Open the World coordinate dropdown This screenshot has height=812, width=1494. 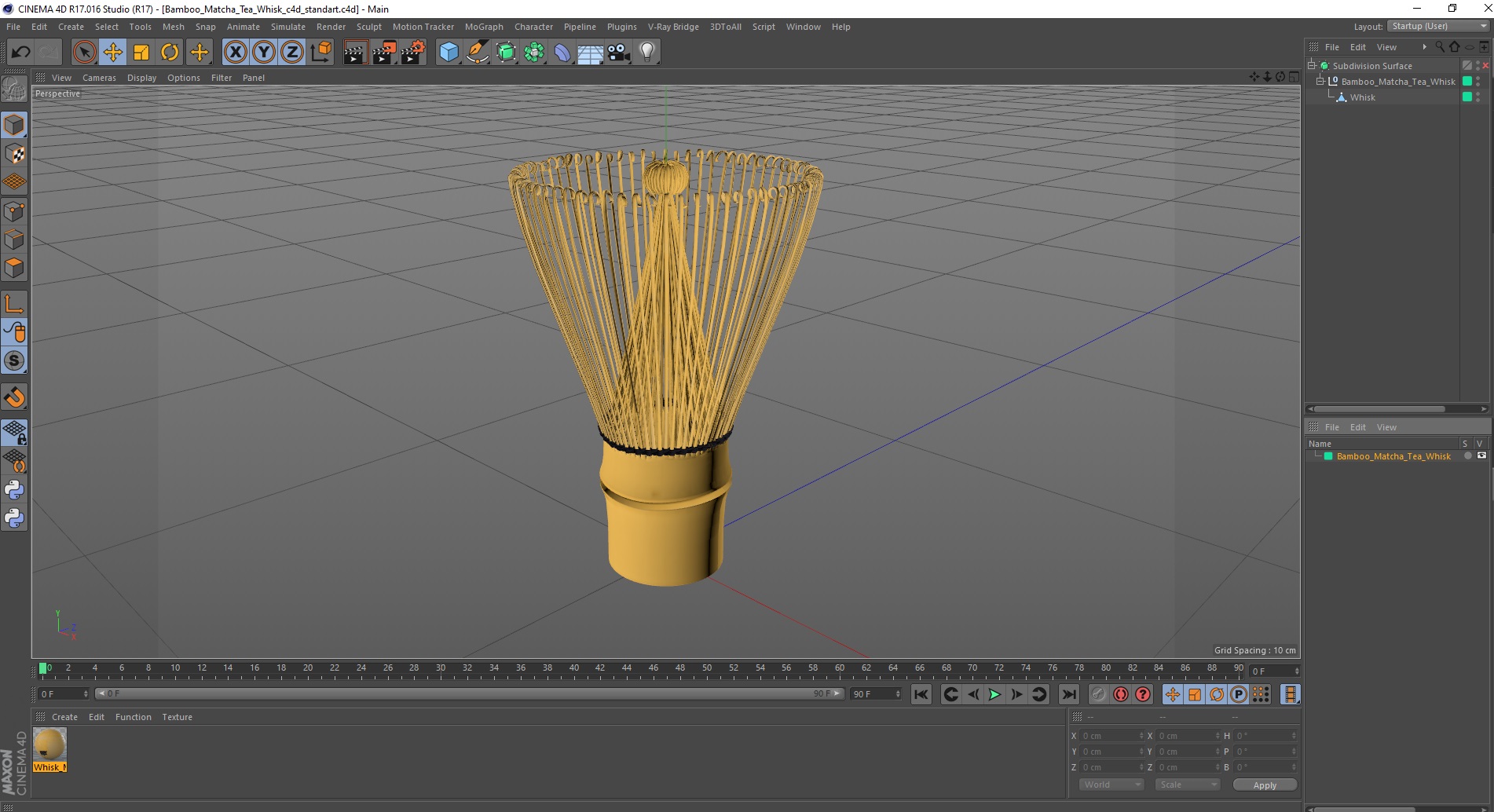[x=1111, y=785]
